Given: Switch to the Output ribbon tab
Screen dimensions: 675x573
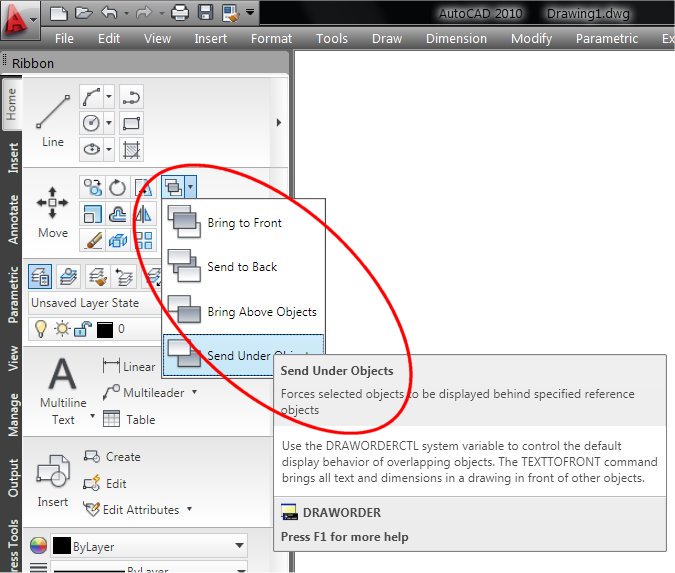Looking at the screenshot, I should (13, 478).
